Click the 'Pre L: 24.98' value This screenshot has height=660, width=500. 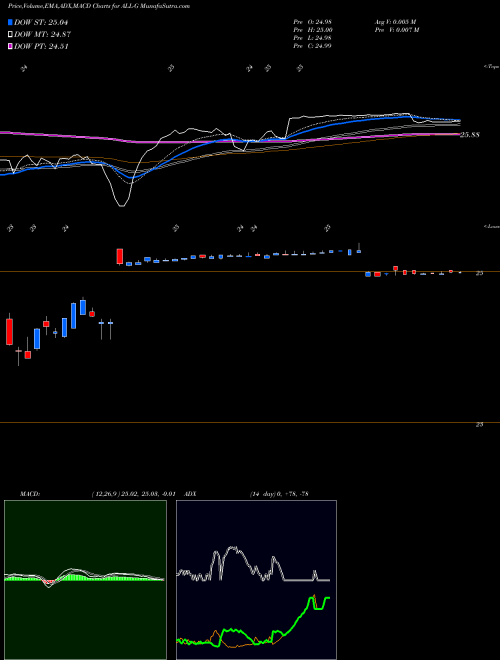(x=313, y=38)
